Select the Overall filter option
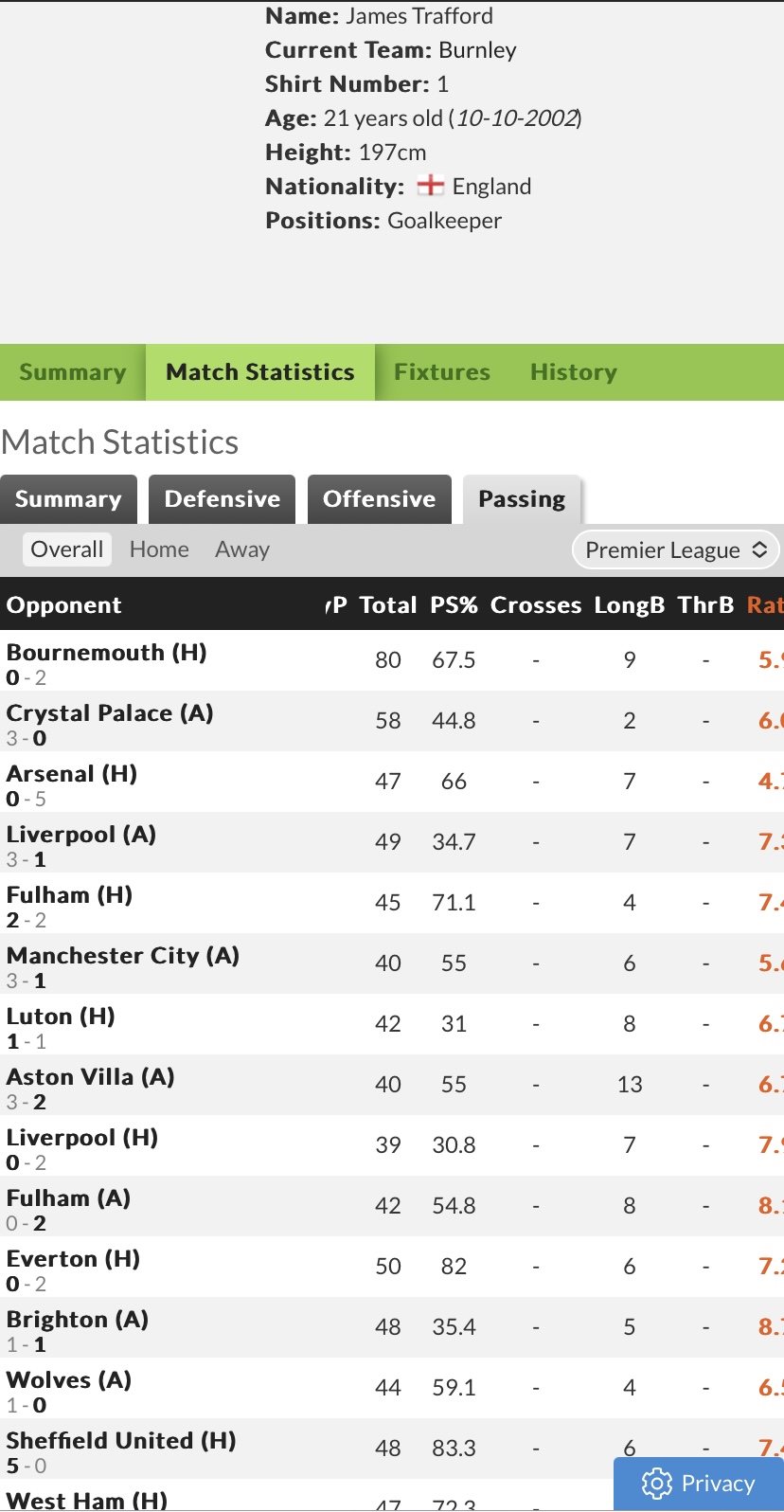The image size is (784, 1512). (67, 549)
